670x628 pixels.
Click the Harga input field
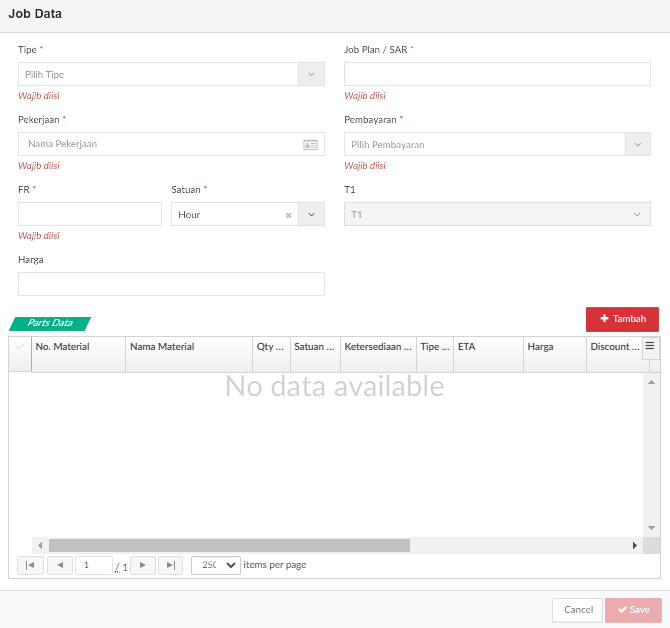[x=171, y=284]
